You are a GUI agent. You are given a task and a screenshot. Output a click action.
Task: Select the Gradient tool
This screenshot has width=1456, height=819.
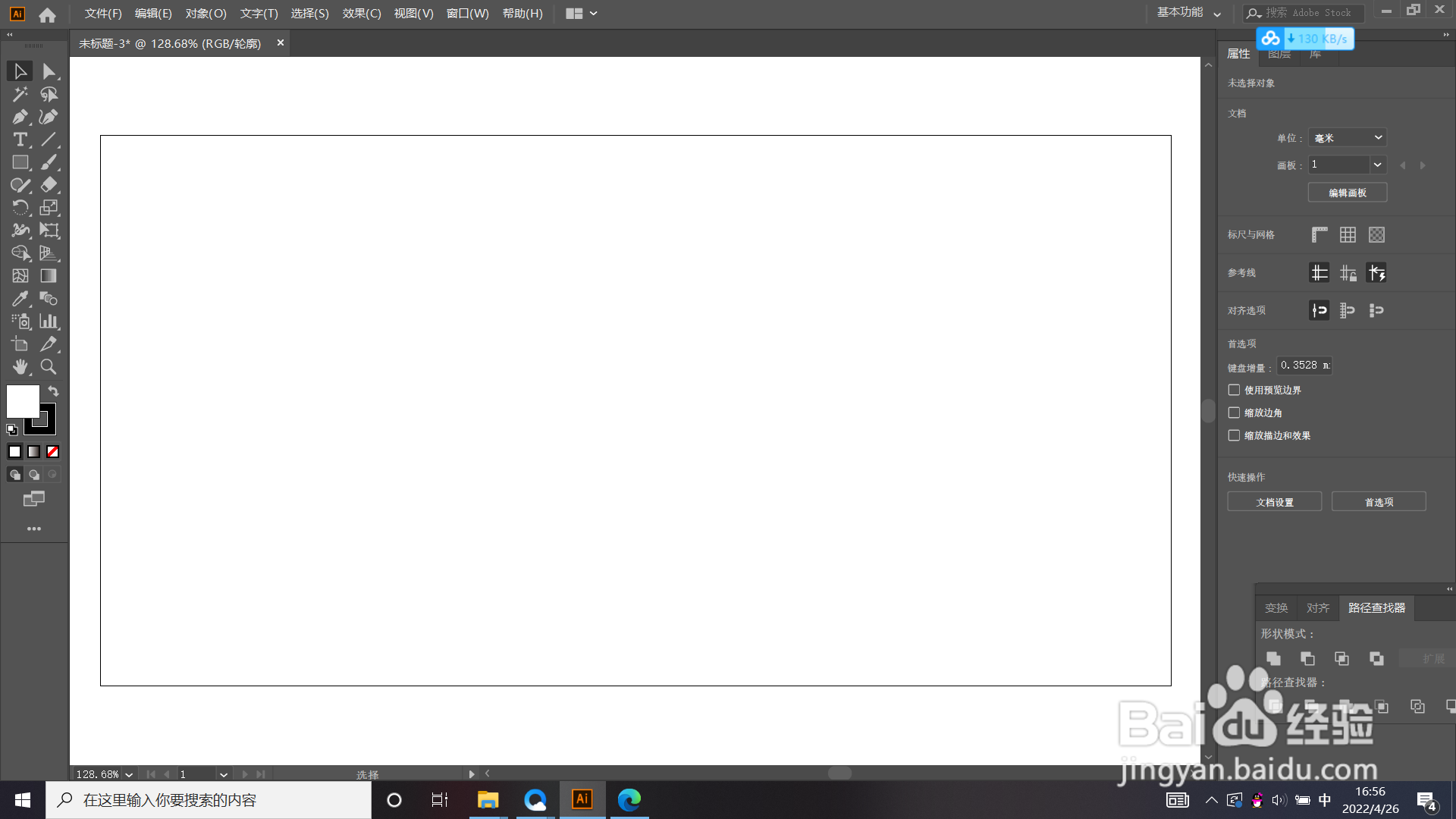(49, 276)
